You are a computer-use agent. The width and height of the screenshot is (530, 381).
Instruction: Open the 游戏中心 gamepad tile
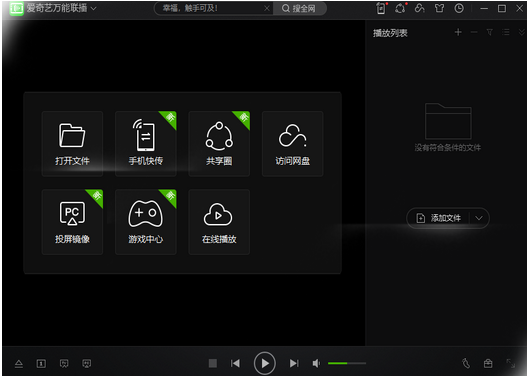(146, 222)
